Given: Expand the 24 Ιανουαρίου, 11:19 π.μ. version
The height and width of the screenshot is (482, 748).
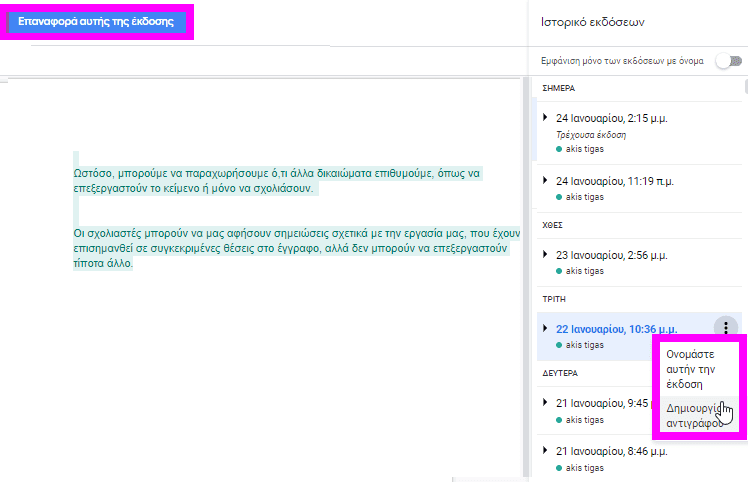Looking at the screenshot, I should [545, 180].
